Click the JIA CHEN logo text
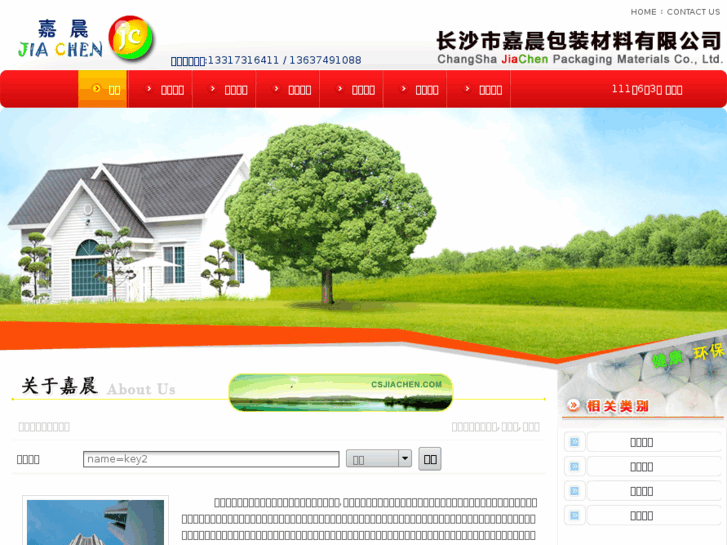This screenshot has width=727, height=545. 60,49
